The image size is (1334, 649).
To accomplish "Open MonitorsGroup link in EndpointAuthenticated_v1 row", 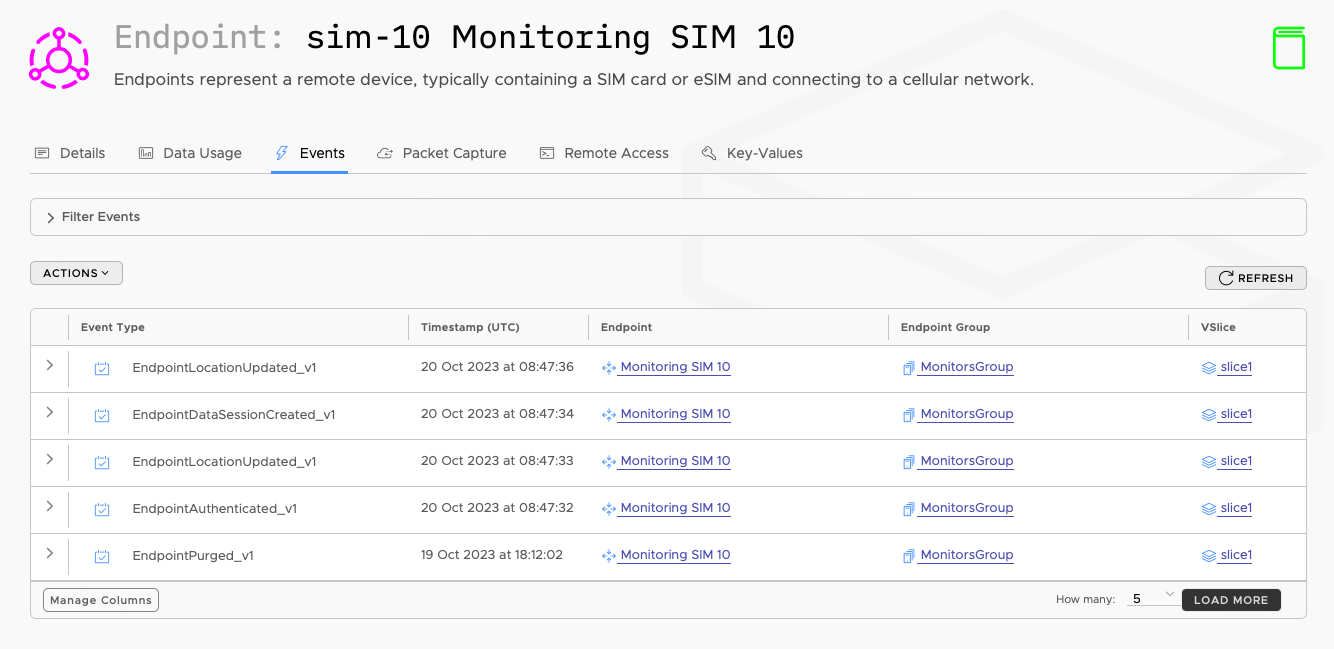I will tap(967, 508).
